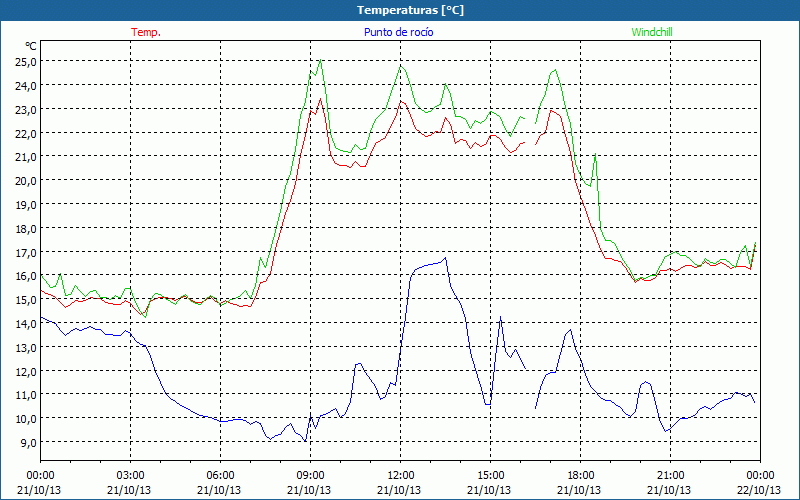Viewport: 800px width, 500px height.
Task: Select the green Windchill legend label
Action: point(652,32)
